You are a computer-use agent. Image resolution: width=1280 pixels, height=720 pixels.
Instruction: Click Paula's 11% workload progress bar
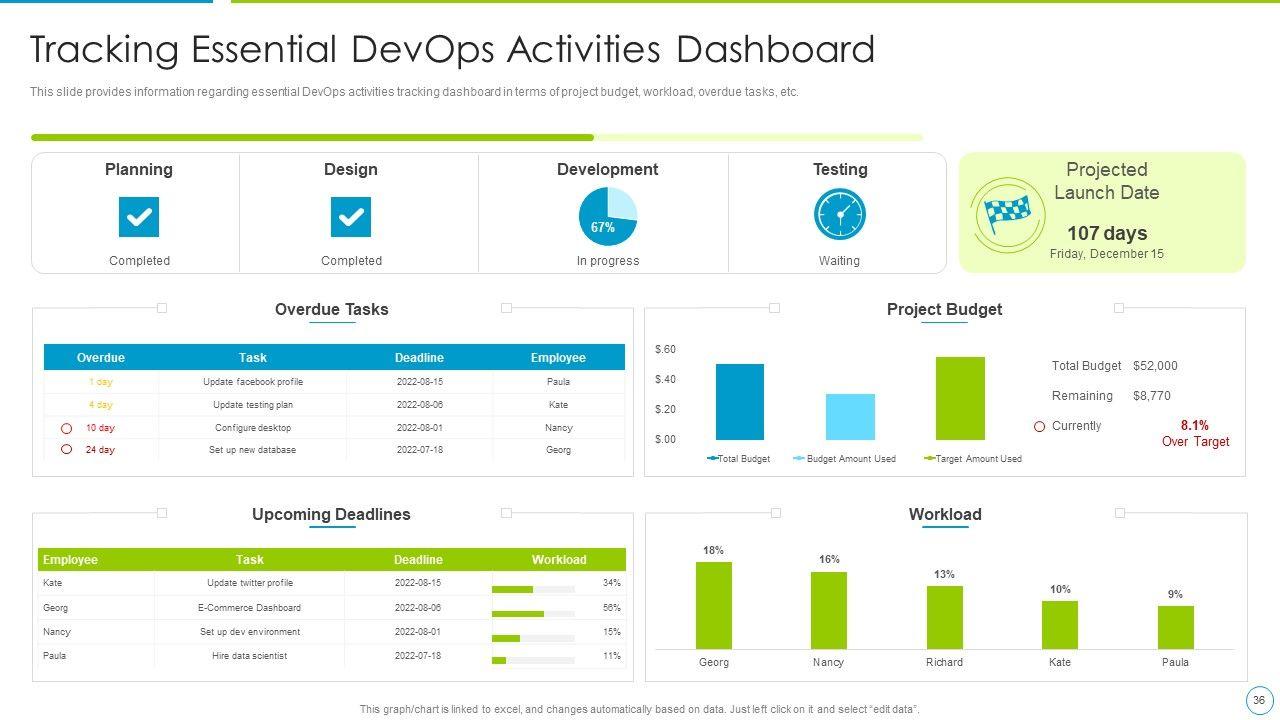coord(533,661)
